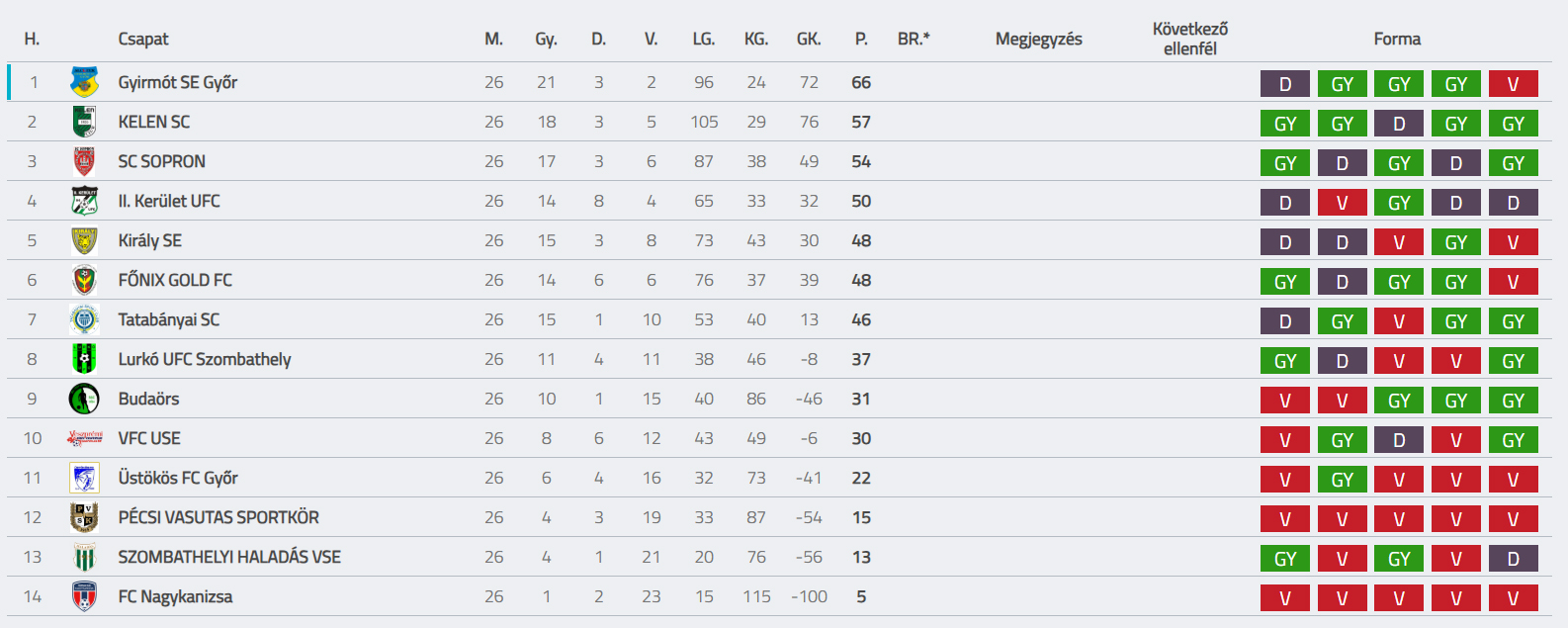Click the II. Kerület UFC badge
This screenshot has height=628, width=1568.
84,201
